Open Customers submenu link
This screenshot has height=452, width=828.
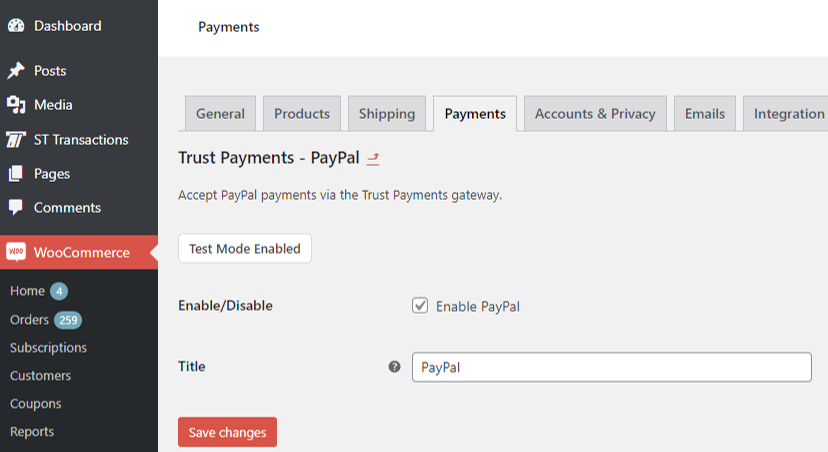click(41, 375)
